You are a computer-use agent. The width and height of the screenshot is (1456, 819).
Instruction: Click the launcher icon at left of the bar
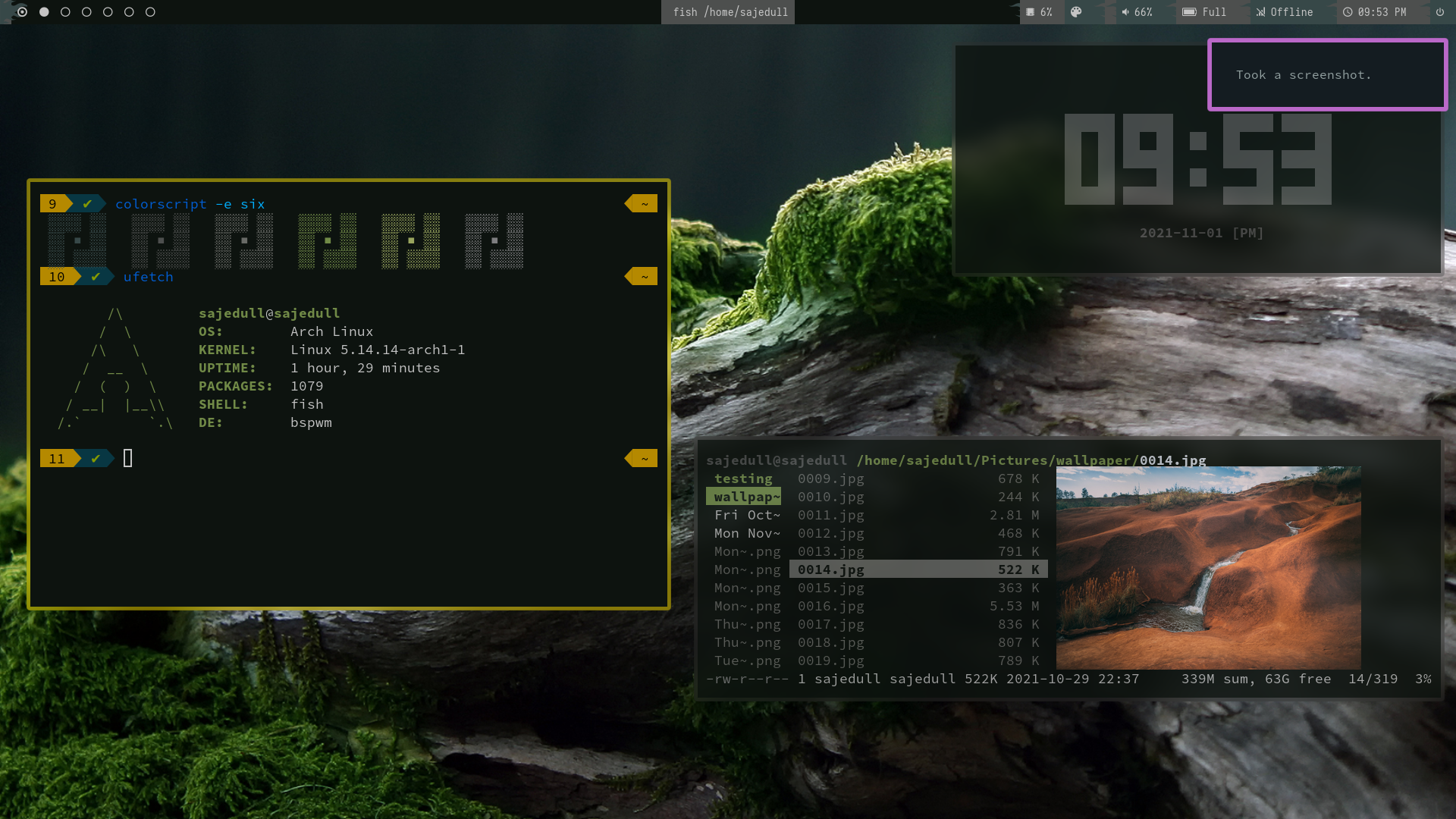[x=22, y=12]
